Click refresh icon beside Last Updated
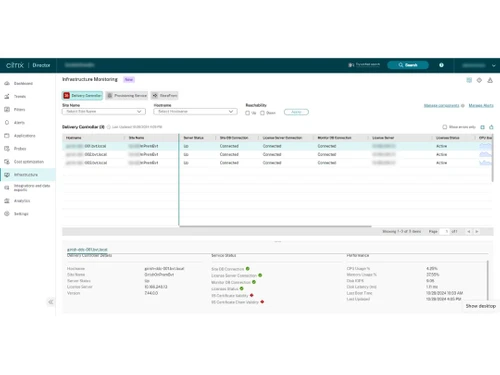Viewport: 500px width, 375px height. coord(109,127)
